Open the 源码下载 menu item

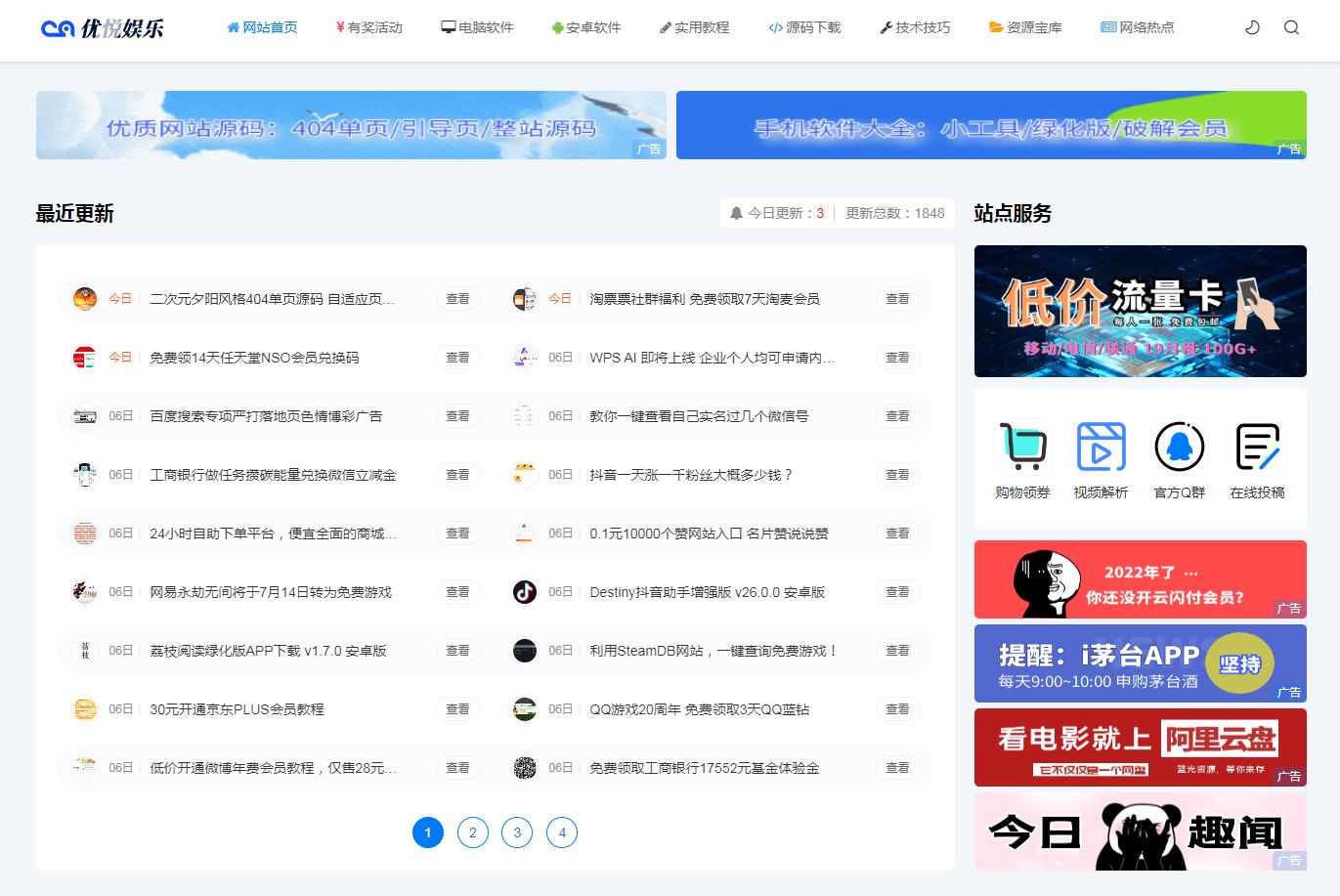pos(804,27)
